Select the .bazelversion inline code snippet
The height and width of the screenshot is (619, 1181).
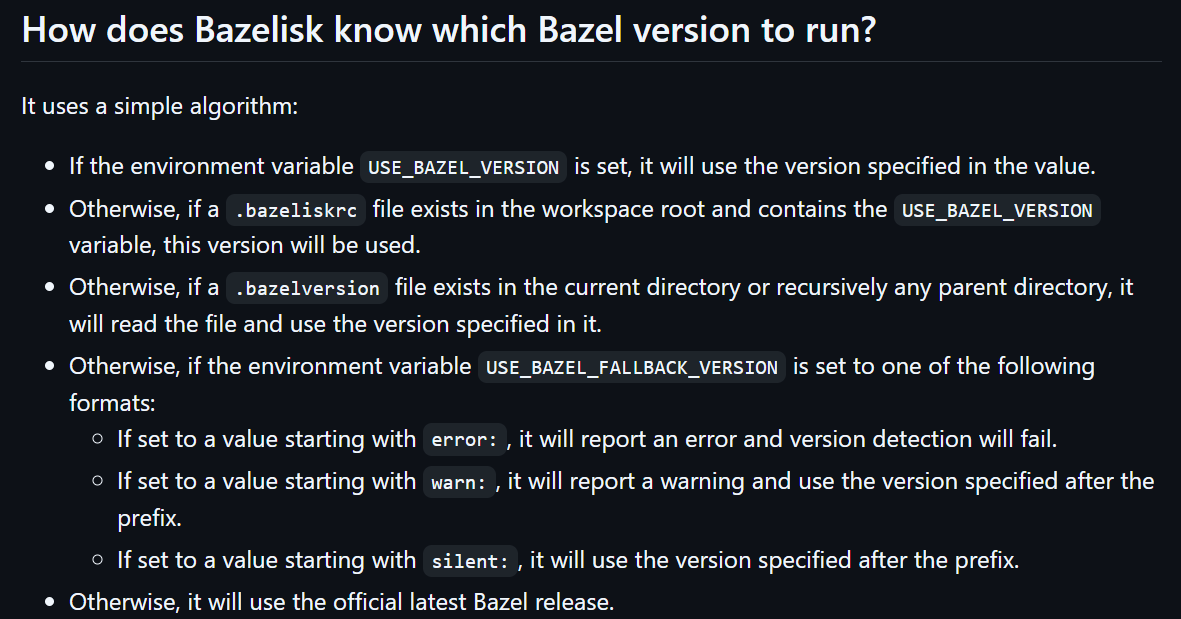(307, 288)
